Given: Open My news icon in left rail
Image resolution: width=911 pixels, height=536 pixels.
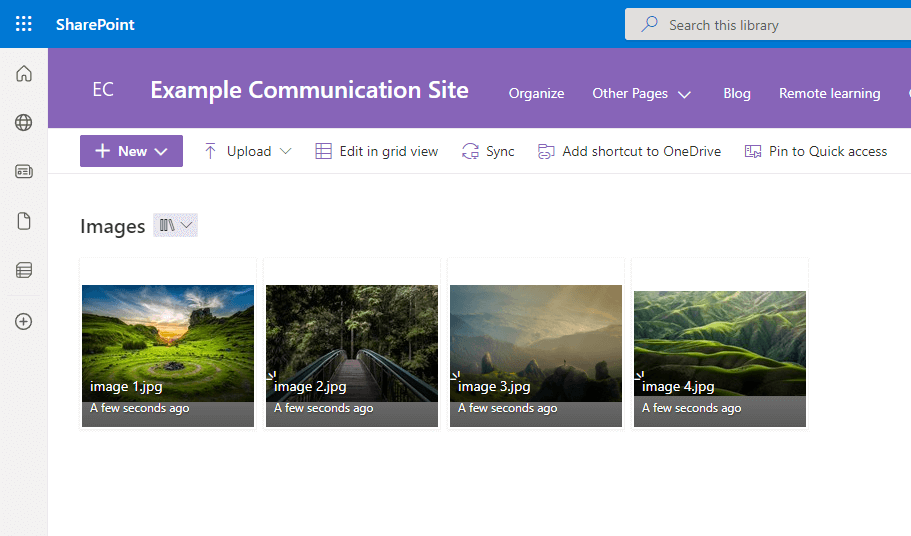Looking at the screenshot, I should (x=24, y=171).
